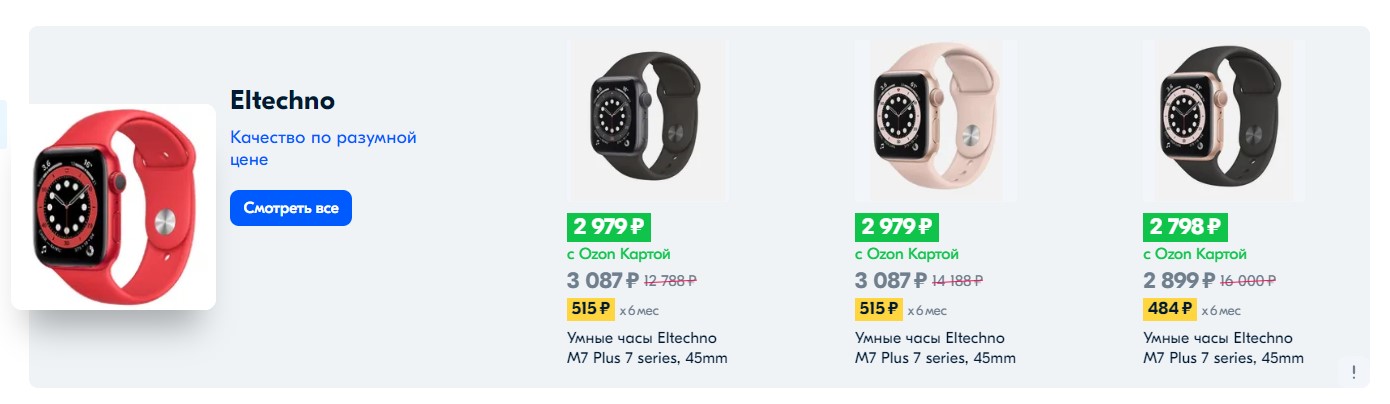Click the first product's green 2 979 ₽ price
Screen dimensions: 1390x404
pyautogui.click(x=608, y=227)
